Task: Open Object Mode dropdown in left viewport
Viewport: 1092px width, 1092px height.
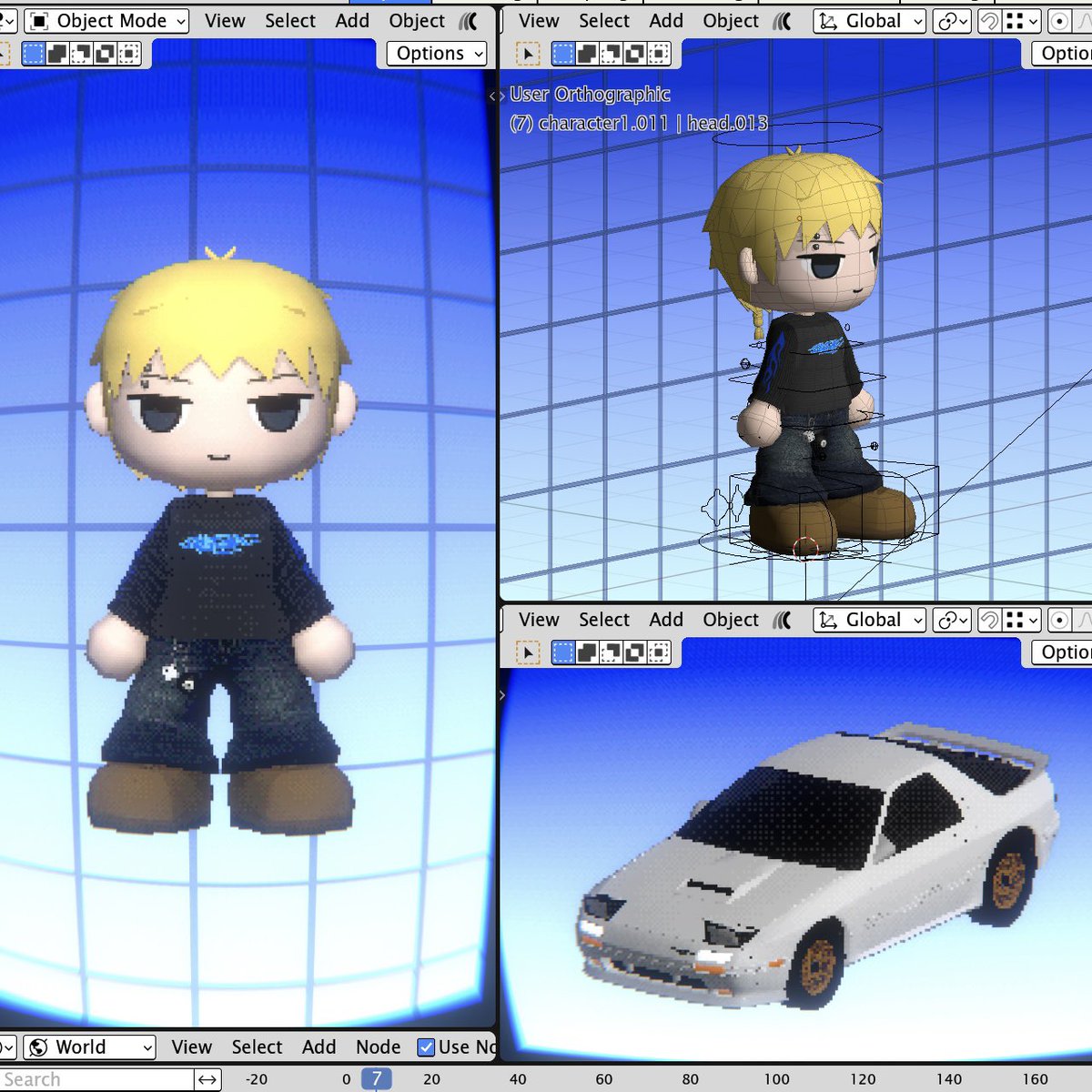Action: click(106, 21)
